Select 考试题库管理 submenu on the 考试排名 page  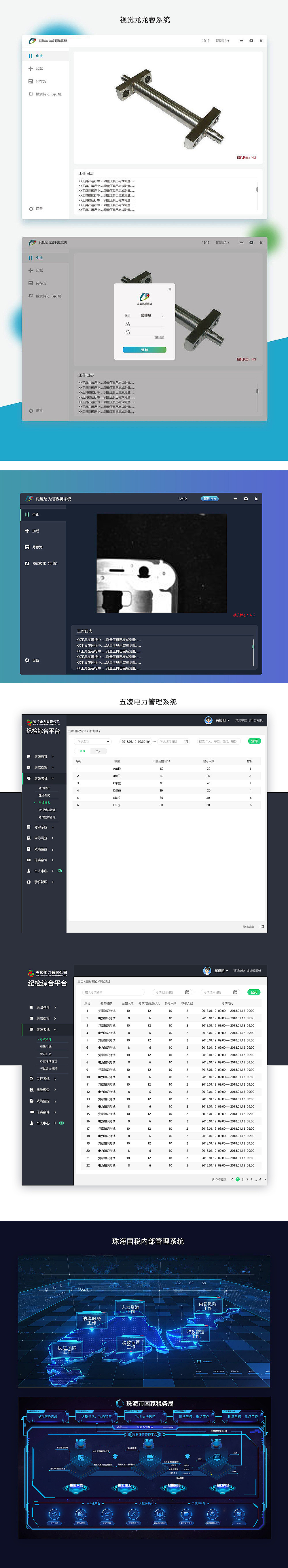(47, 817)
